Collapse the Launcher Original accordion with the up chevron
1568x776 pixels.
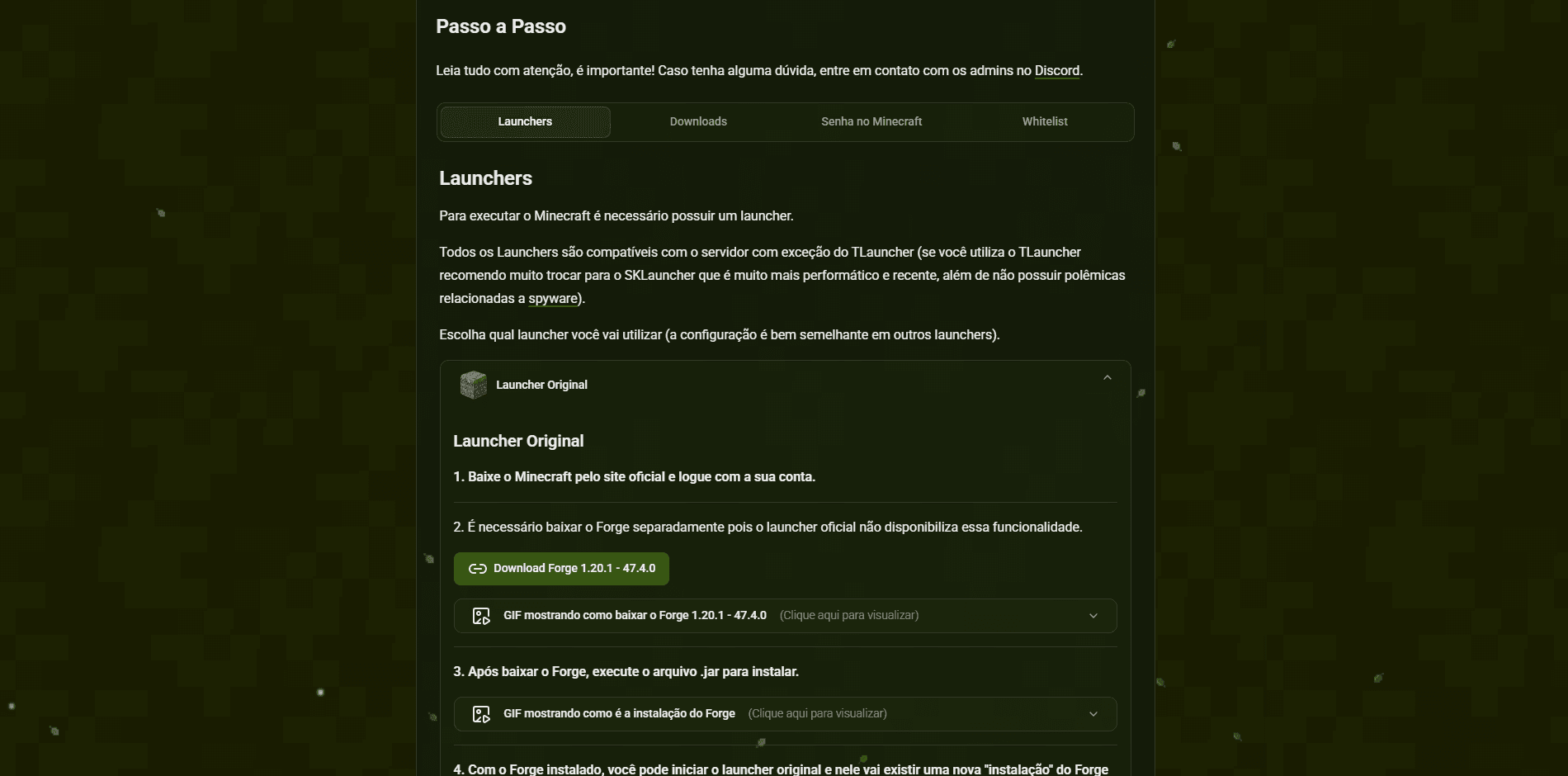[x=1107, y=377]
